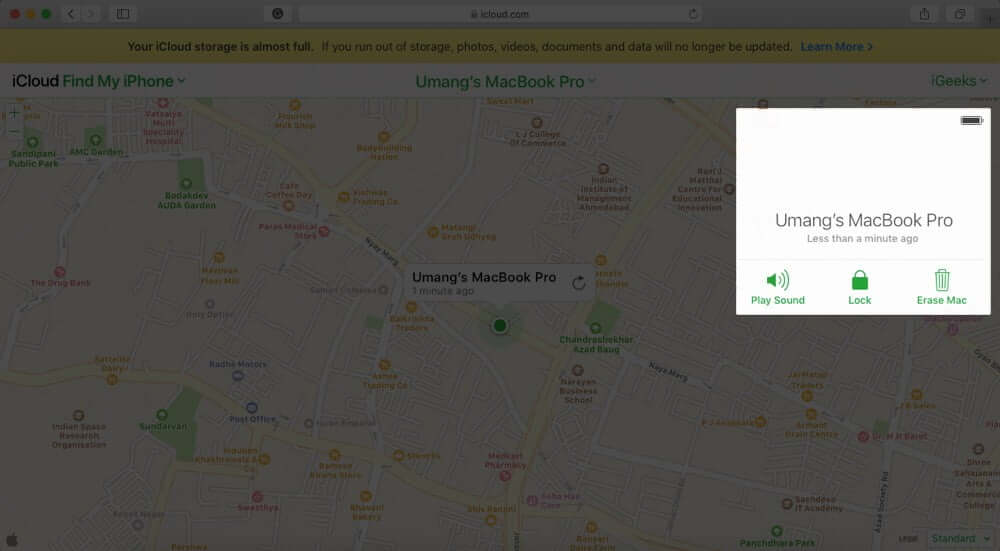Reload the icloud.com page
The width and height of the screenshot is (1000, 551).
coord(693,13)
